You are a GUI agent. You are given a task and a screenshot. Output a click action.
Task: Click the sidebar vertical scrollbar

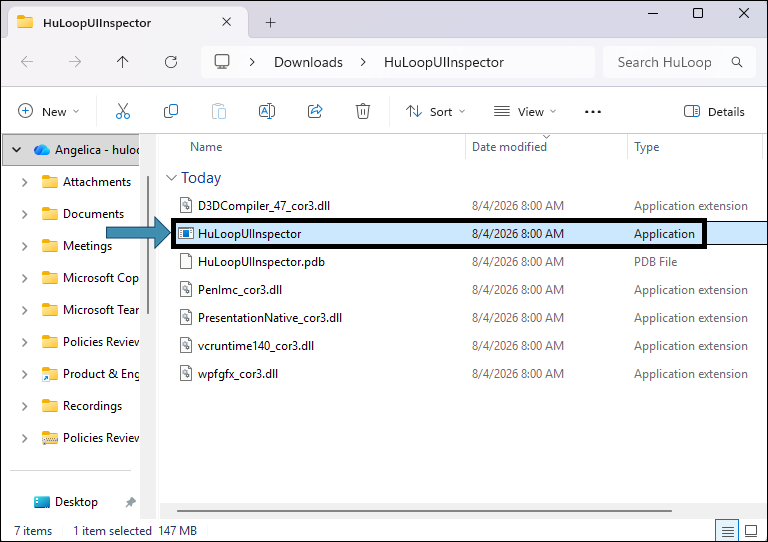(148, 245)
